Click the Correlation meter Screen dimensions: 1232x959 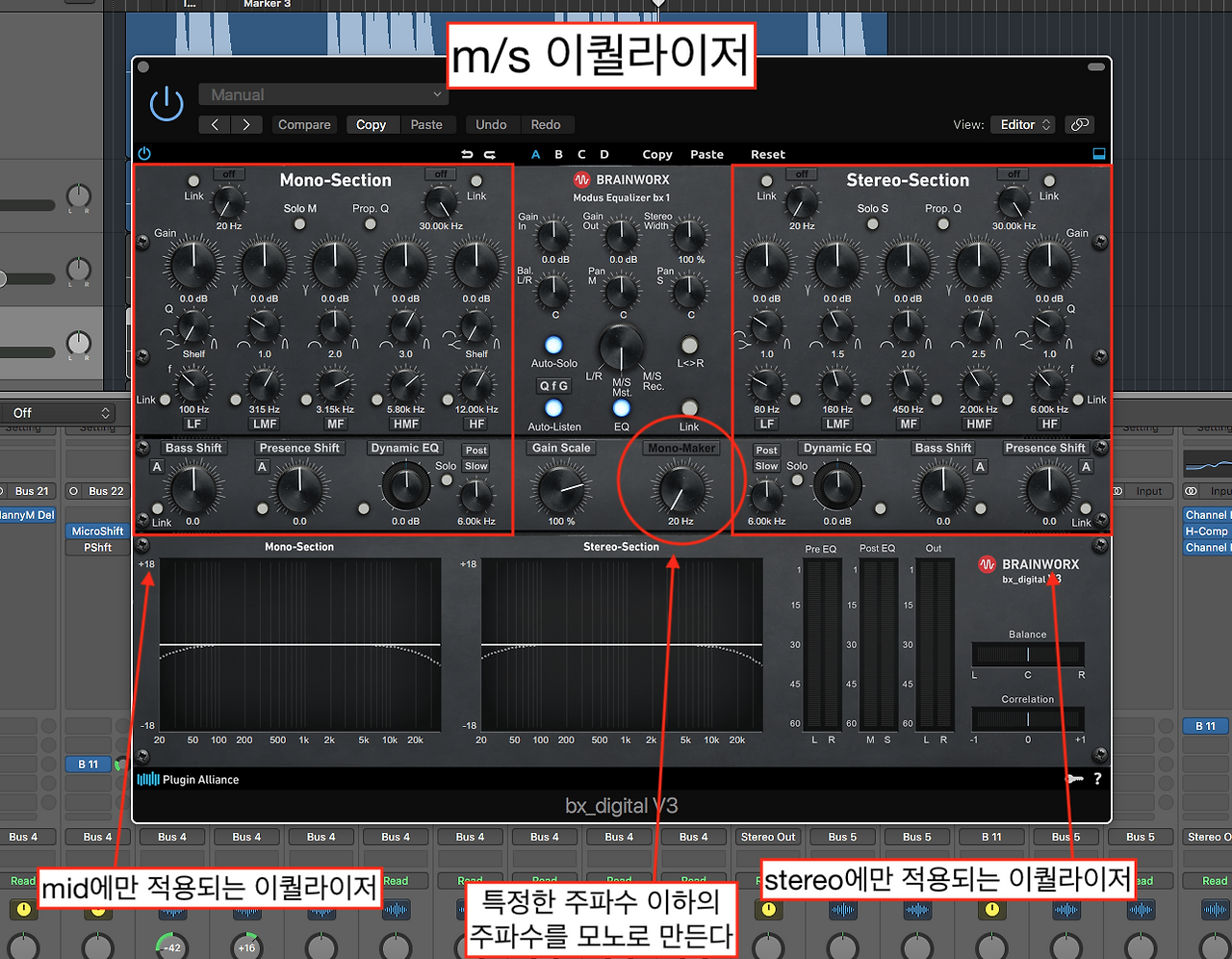1028,718
